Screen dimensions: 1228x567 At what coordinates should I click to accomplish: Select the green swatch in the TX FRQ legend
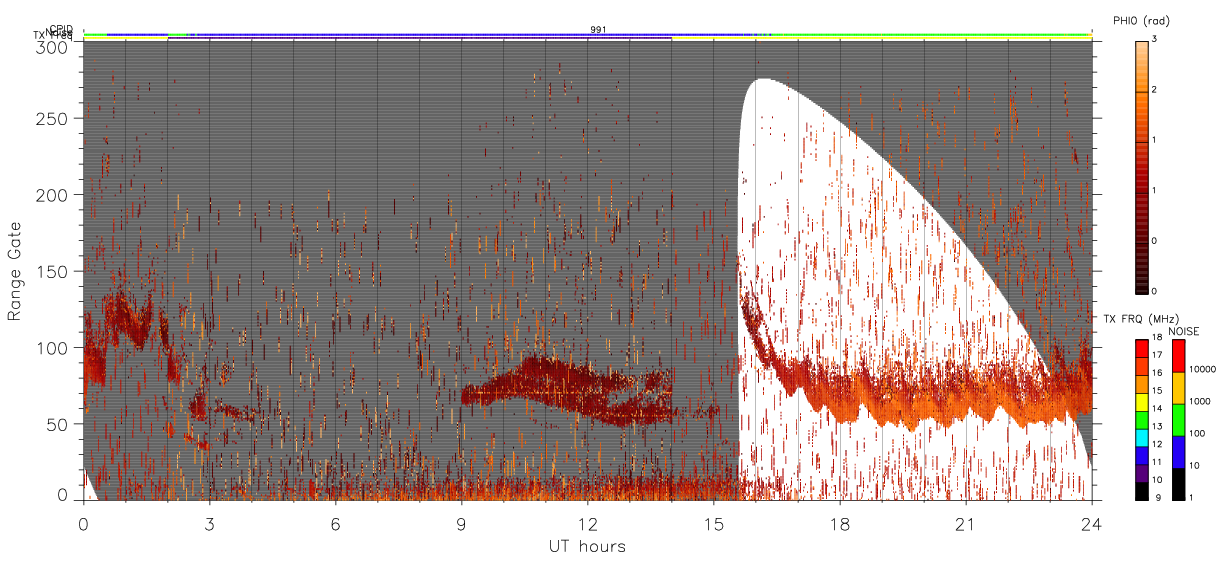pyautogui.click(x=1142, y=419)
